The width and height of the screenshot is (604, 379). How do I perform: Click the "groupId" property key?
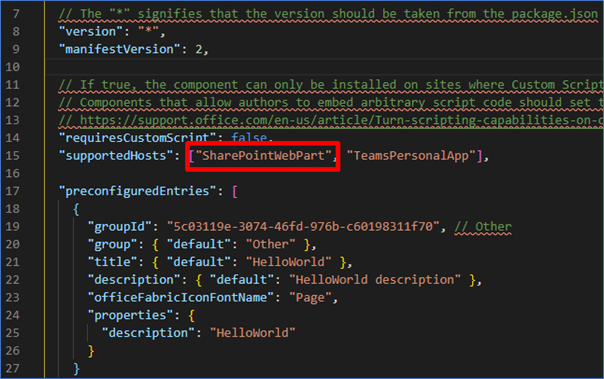119,226
